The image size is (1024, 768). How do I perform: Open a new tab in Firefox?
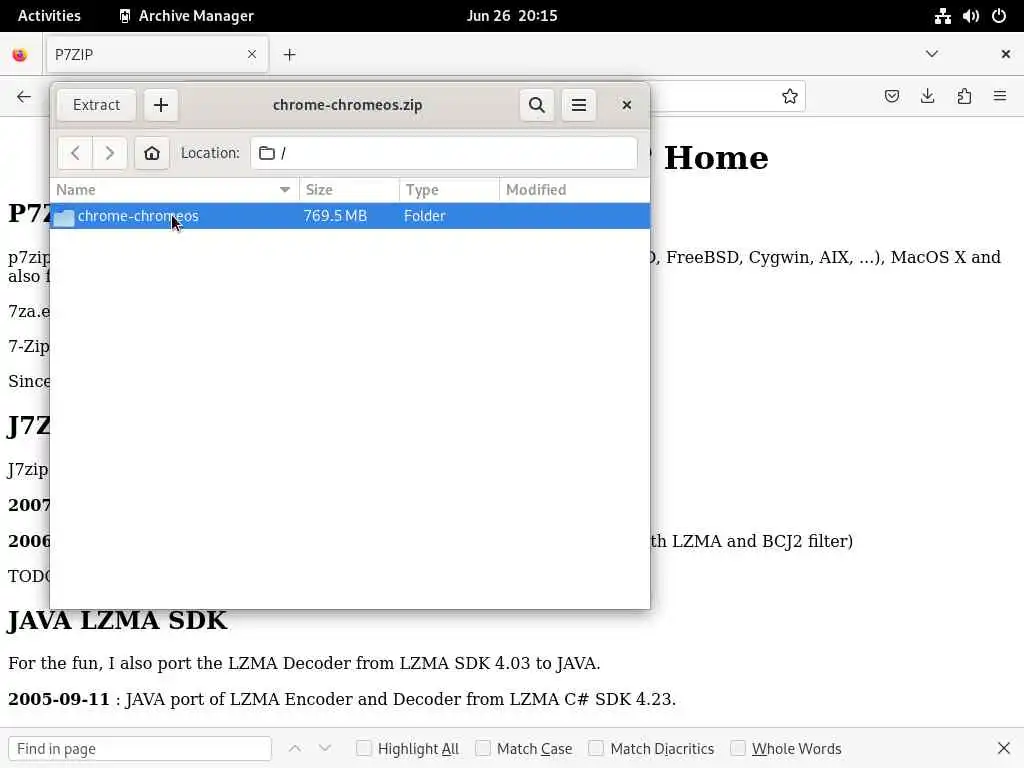coord(289,55)
